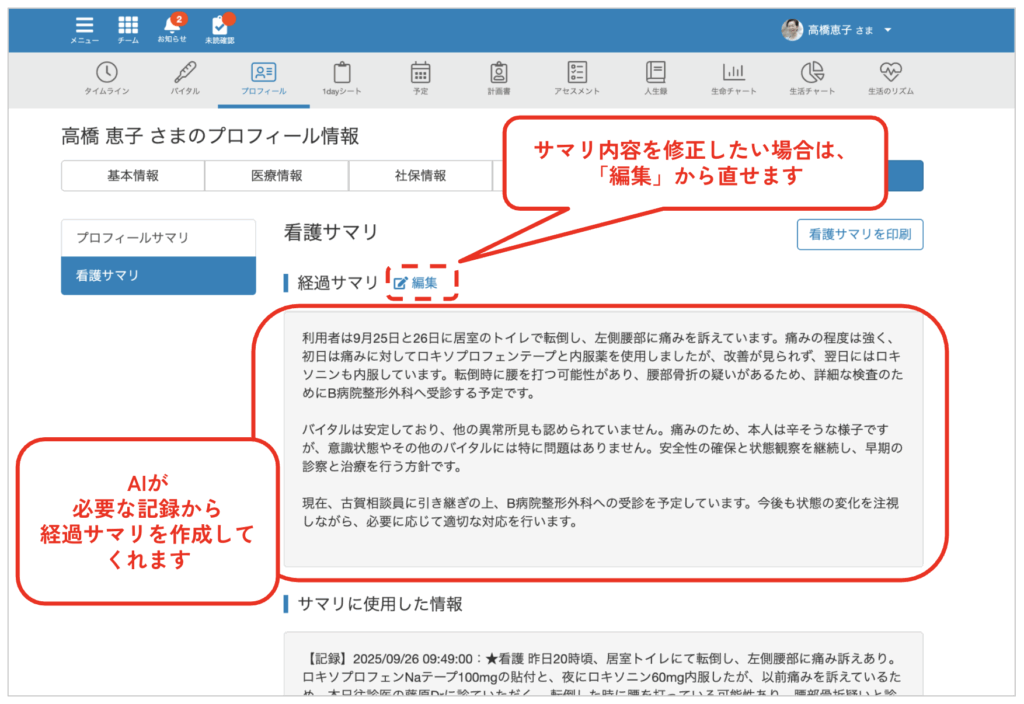Image resolution: width=1024 pixels, height=704 pixels.
Task: Switch to the 医療情報 tab
Action: (276, 175)
